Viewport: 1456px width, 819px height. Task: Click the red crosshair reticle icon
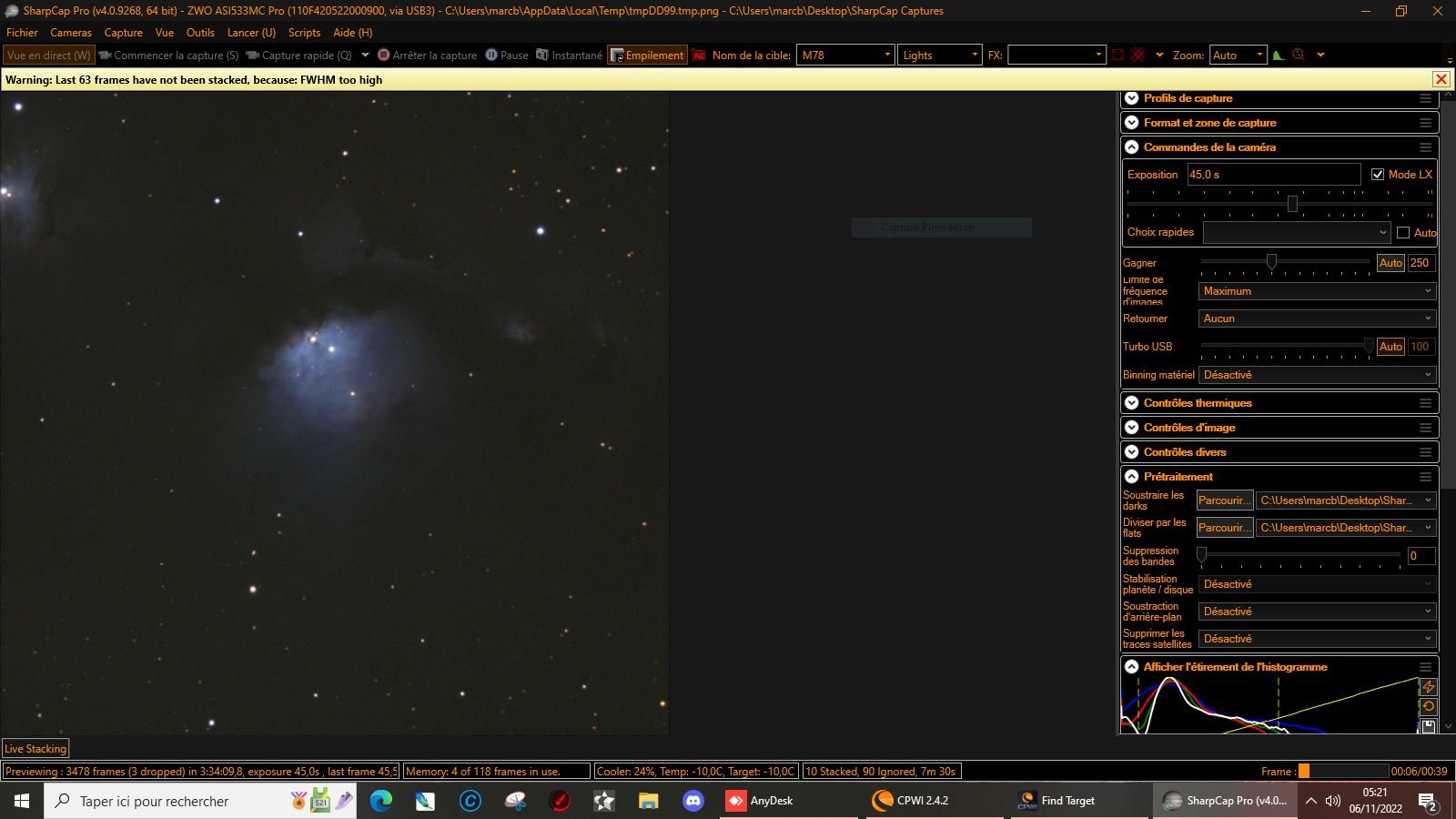(x=1137, y=56)
